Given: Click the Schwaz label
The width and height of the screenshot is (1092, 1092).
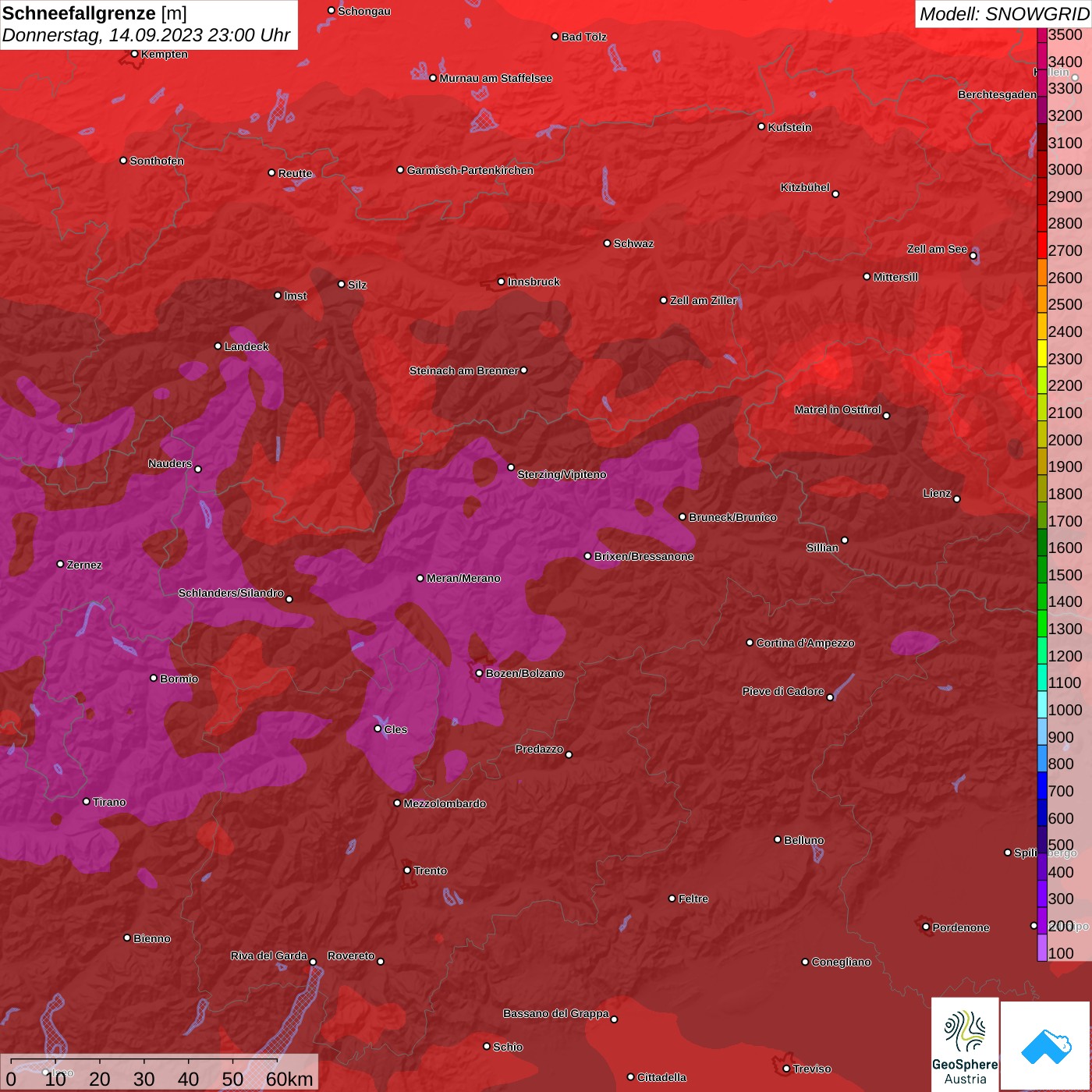Looking at the screenshot, I should (x=633, y=243).
